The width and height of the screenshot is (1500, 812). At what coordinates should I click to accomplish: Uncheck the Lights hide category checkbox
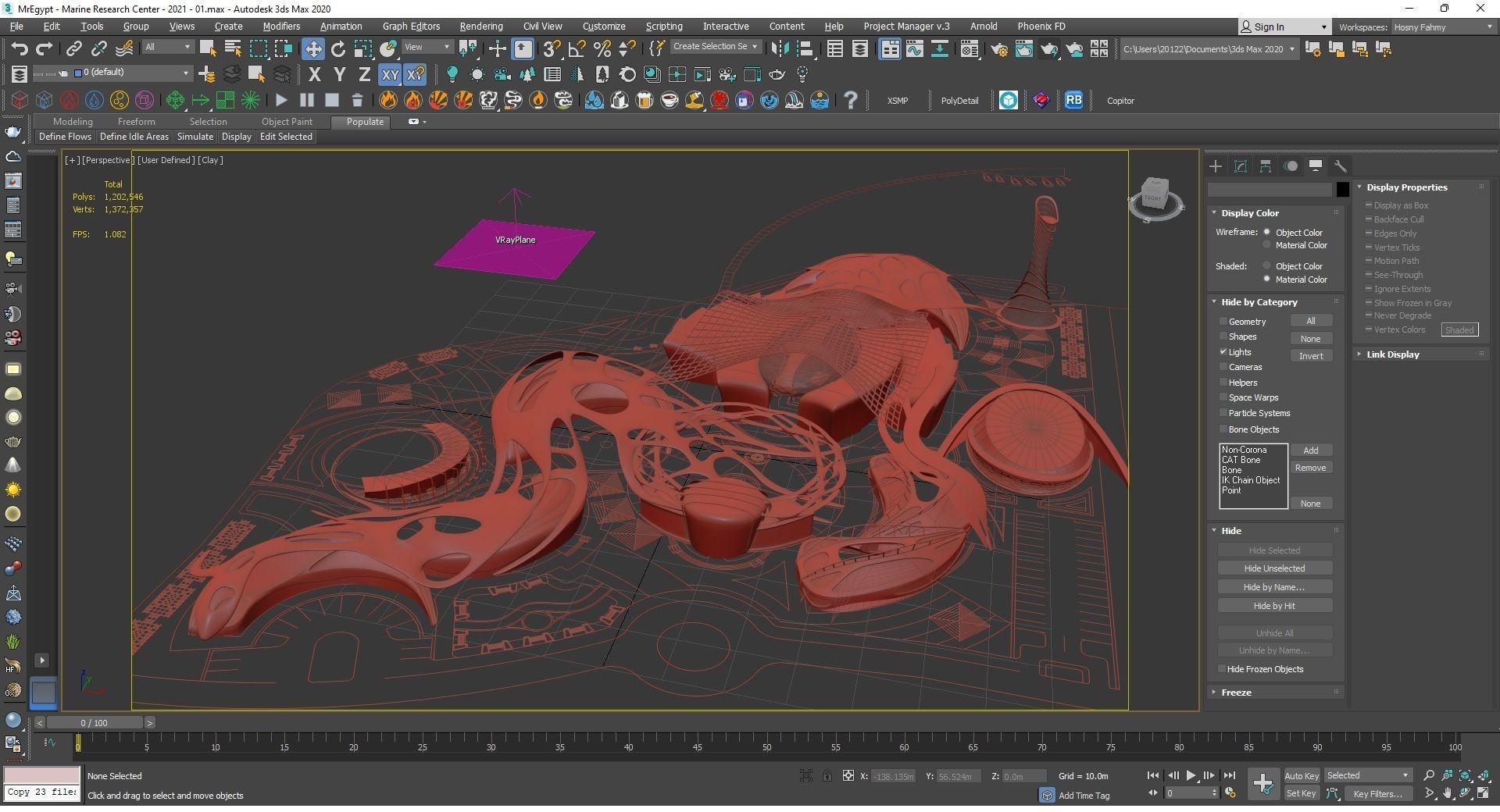[1223, 351]
